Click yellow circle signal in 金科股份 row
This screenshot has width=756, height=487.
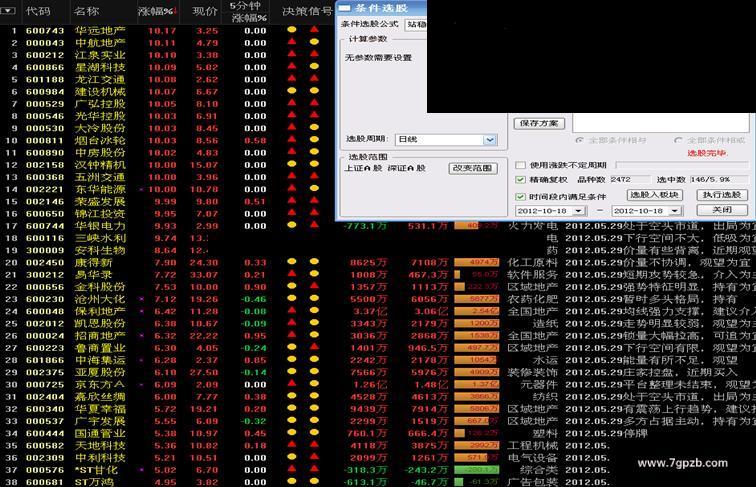[292, 286]
